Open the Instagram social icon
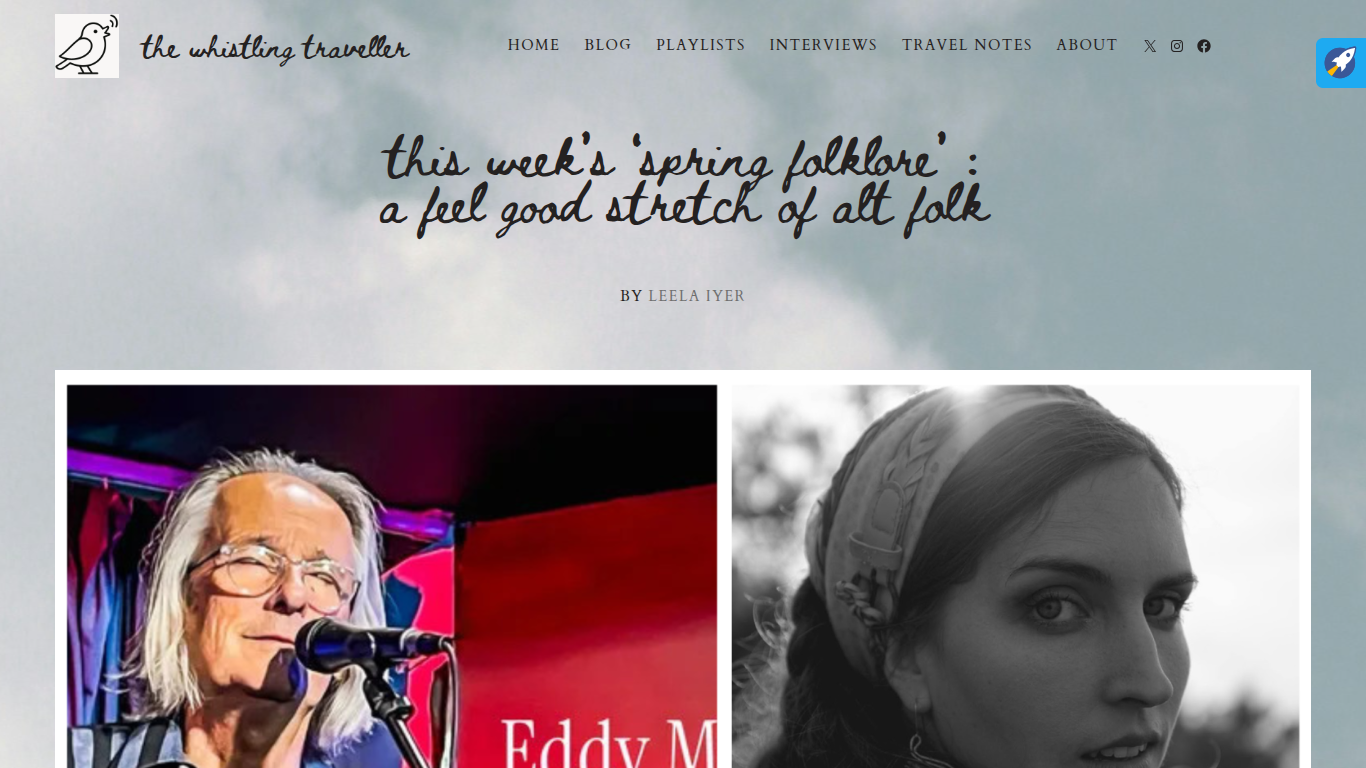1366x768 pixels. click(1177, 46)
